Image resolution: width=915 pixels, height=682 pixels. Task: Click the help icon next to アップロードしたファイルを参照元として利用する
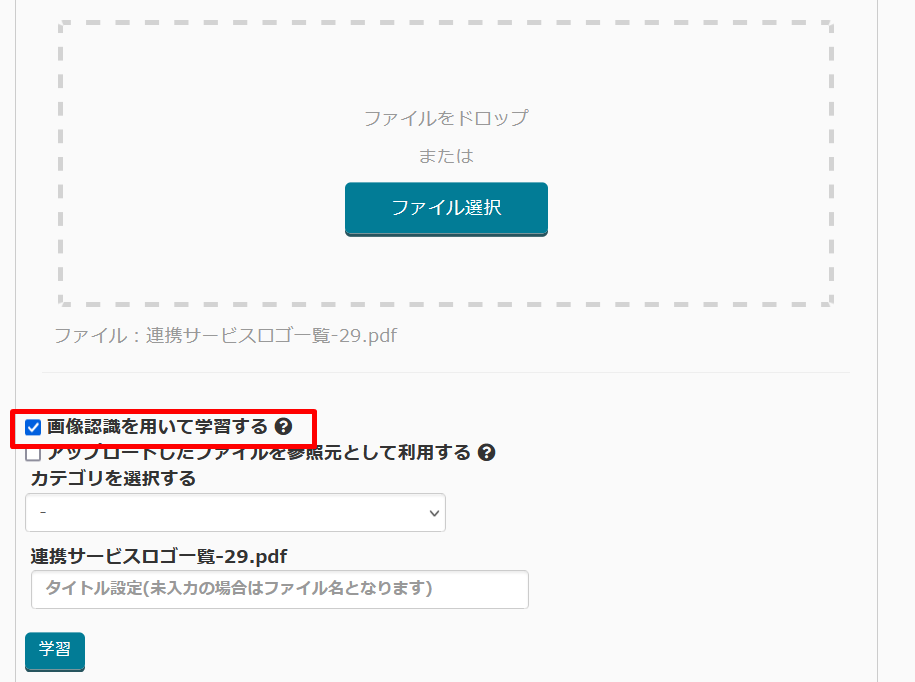click(x=486, y=453)
